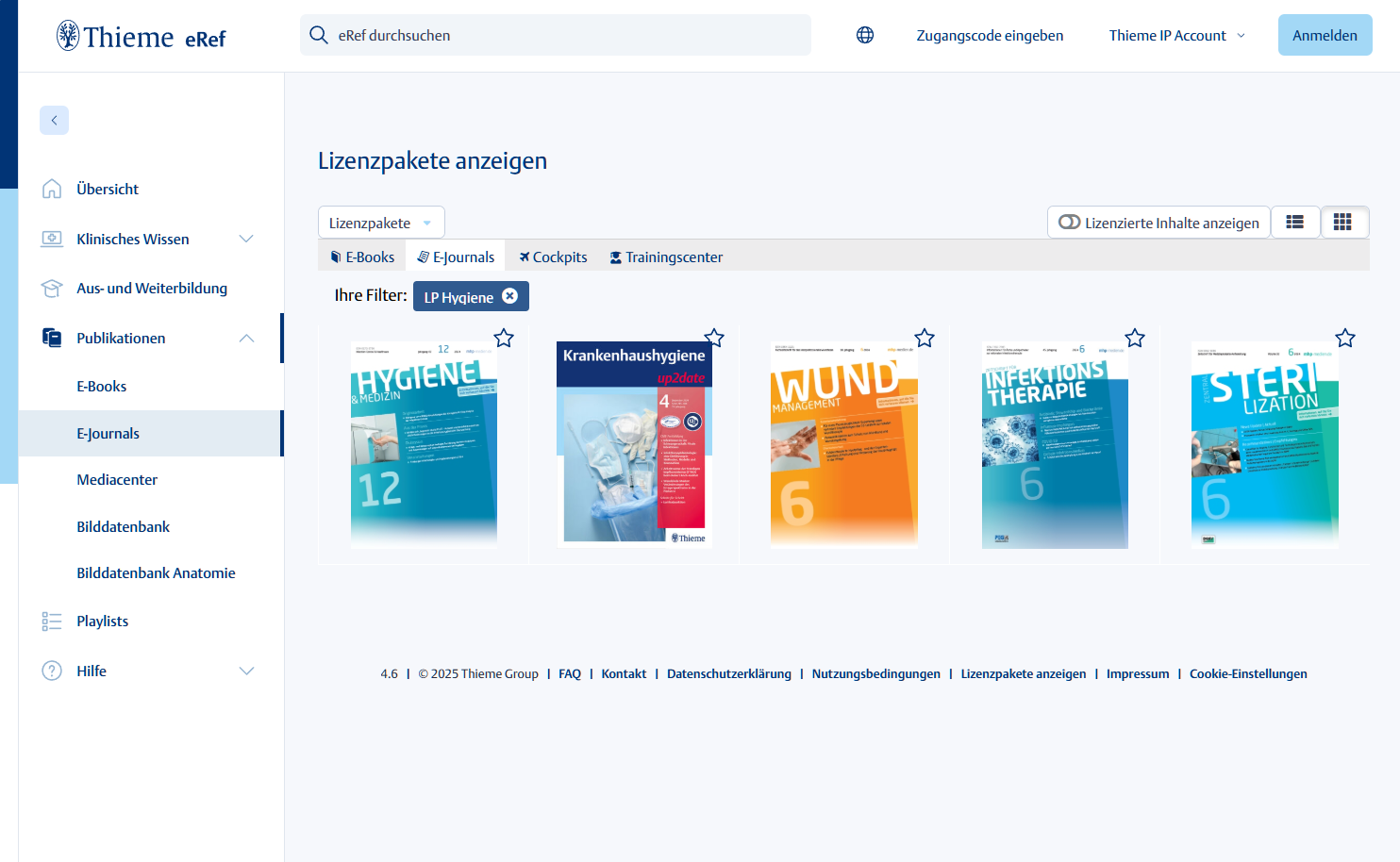Viewport: 1400px width, 862px height.
Task: Click the Playlists list icon
Action: point(52,622)
